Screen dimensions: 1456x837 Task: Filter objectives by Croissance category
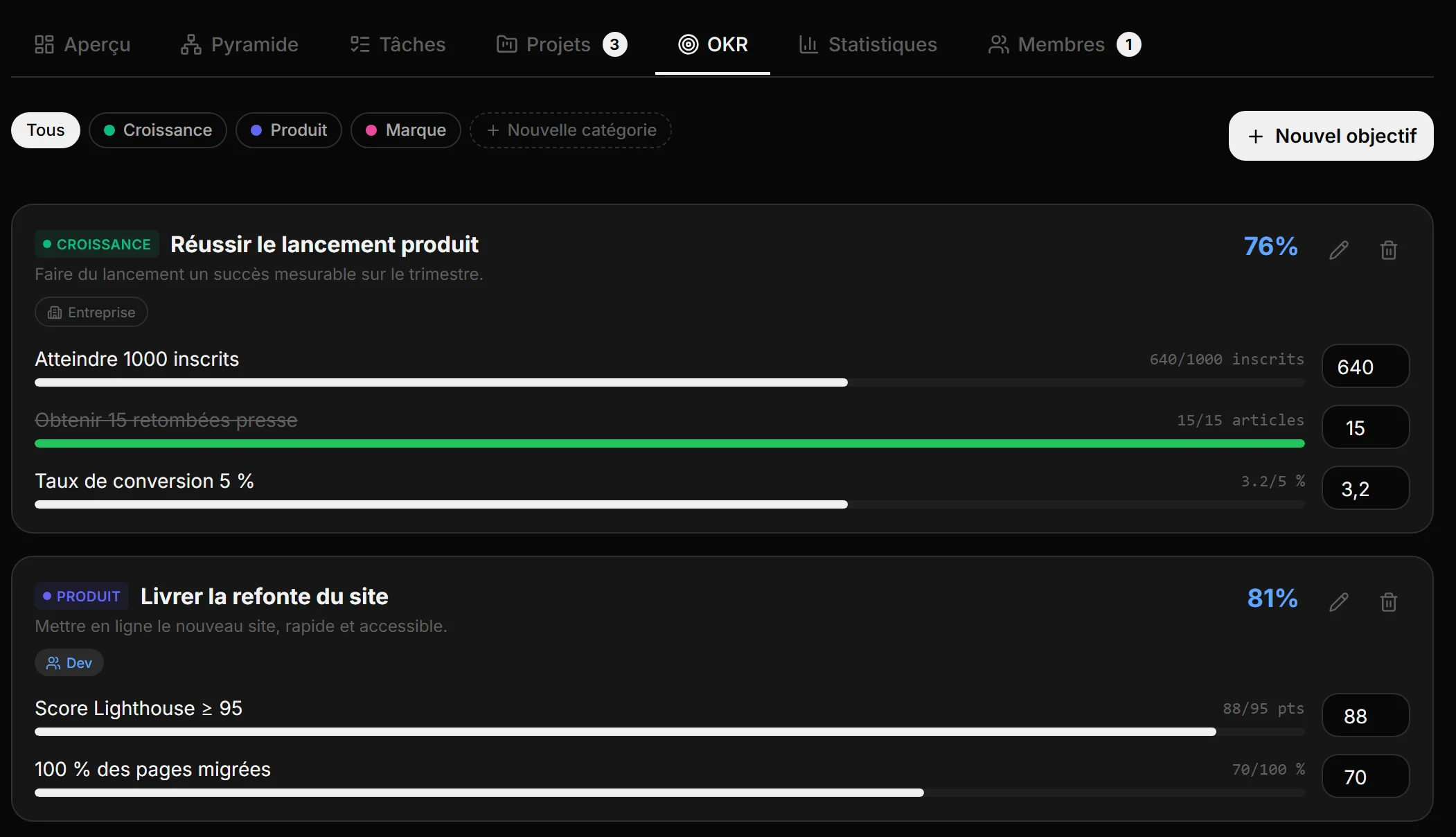[x=158, y=130]
